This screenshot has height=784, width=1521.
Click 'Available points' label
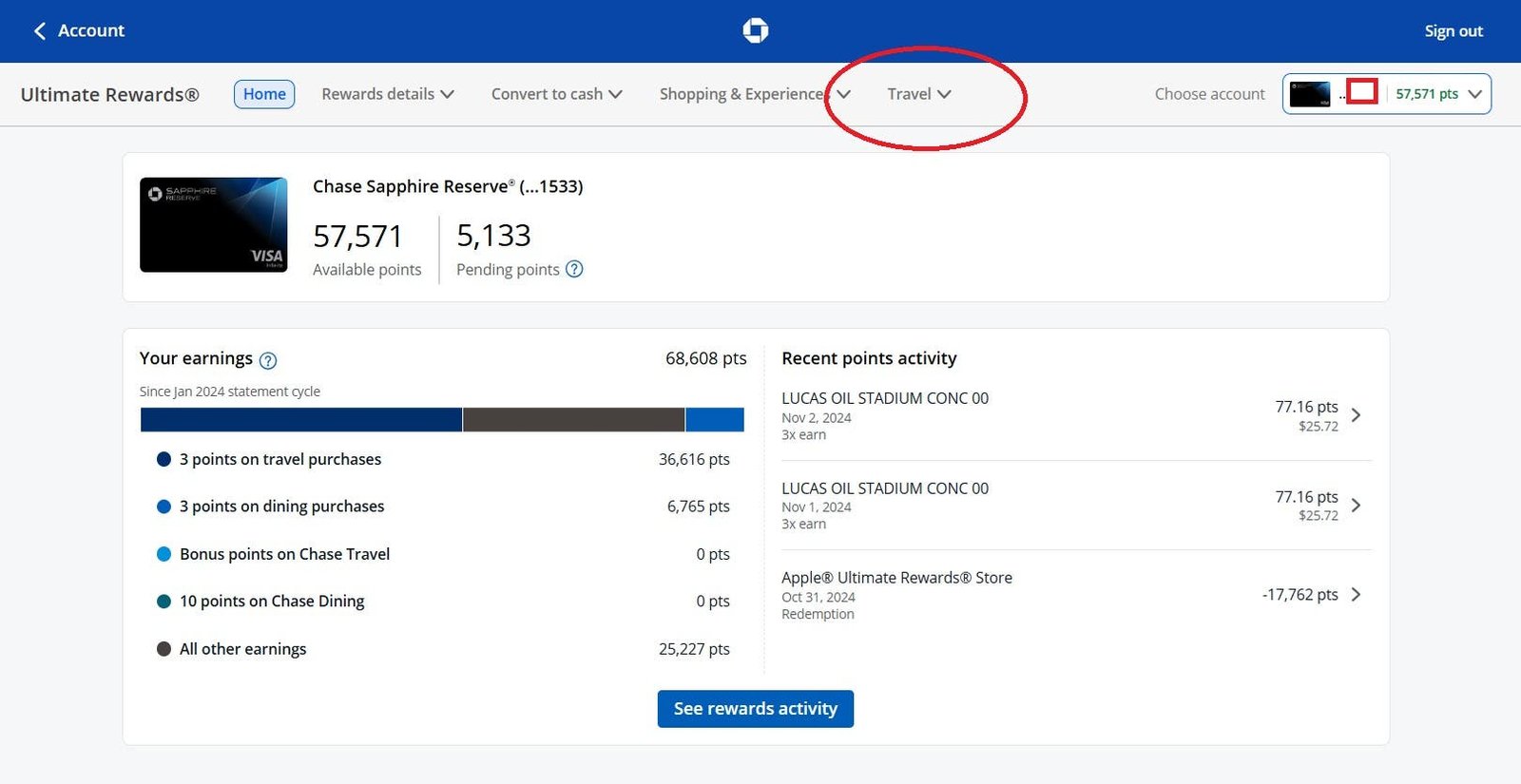pyautogui.click(x=367, y=270)
